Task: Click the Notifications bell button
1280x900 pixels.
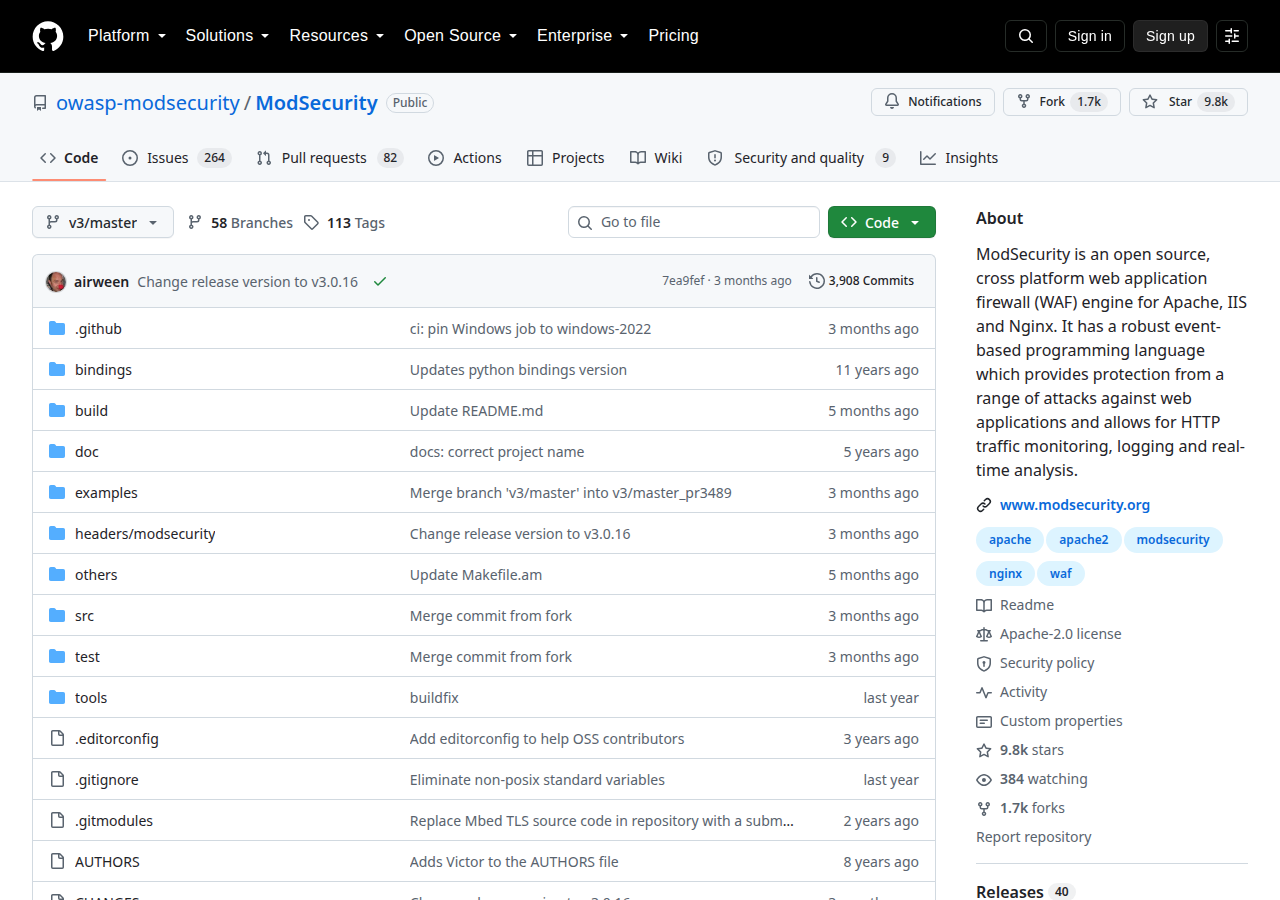Action: coord(933,102)
